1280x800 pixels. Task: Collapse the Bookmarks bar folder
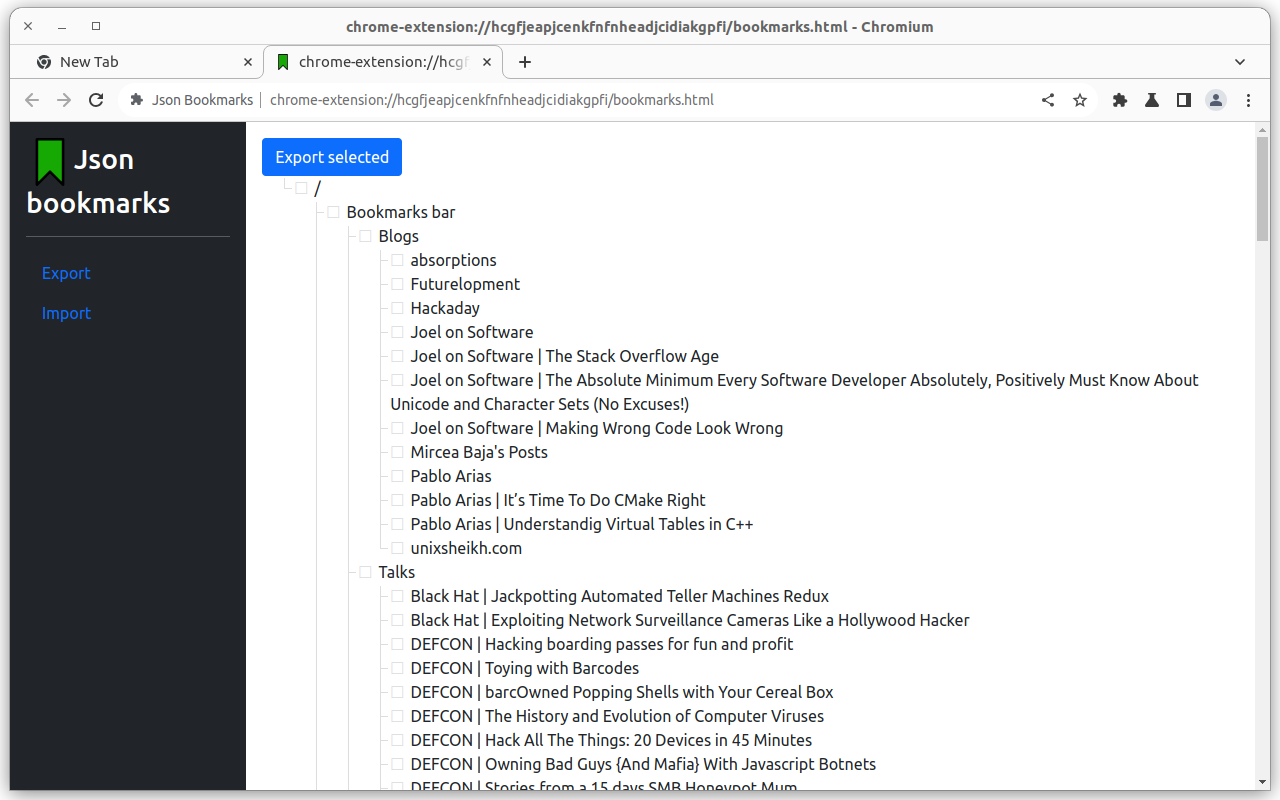tap(320, 212)
